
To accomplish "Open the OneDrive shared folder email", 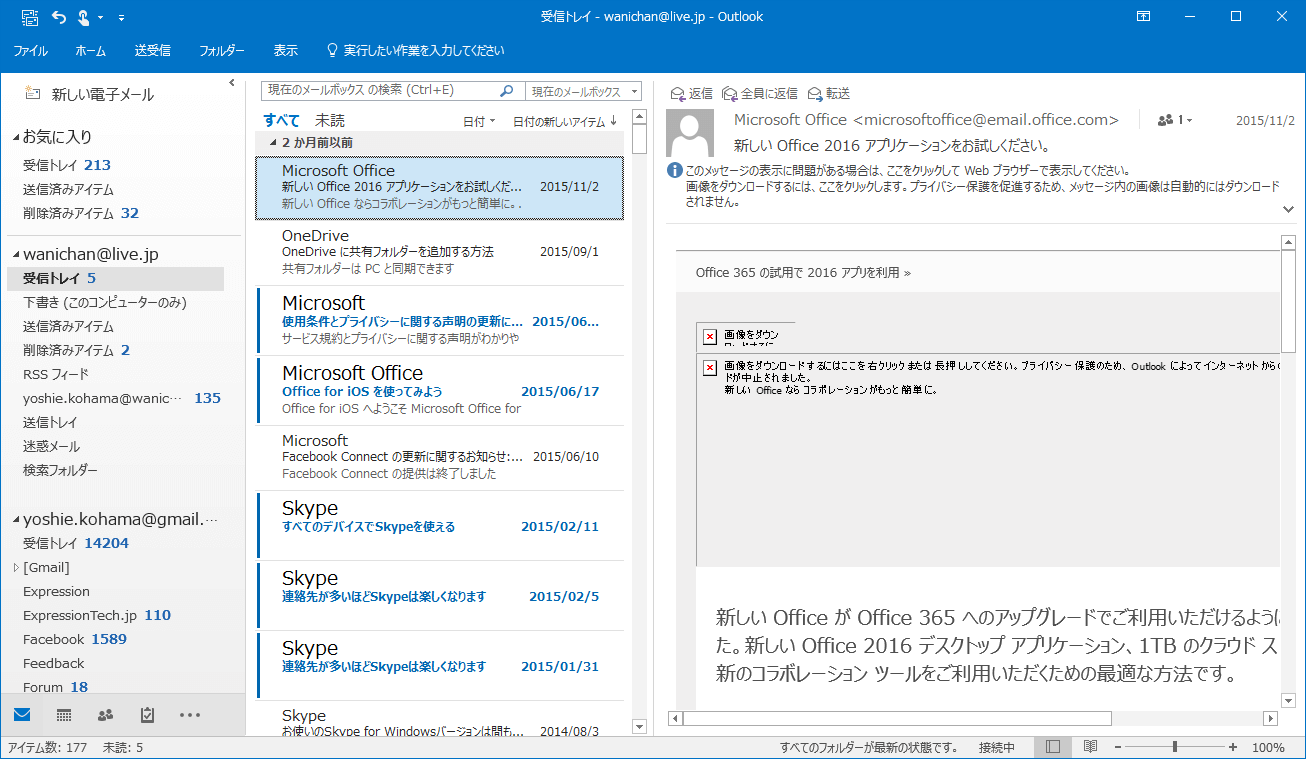I will [x=440, y=253].
